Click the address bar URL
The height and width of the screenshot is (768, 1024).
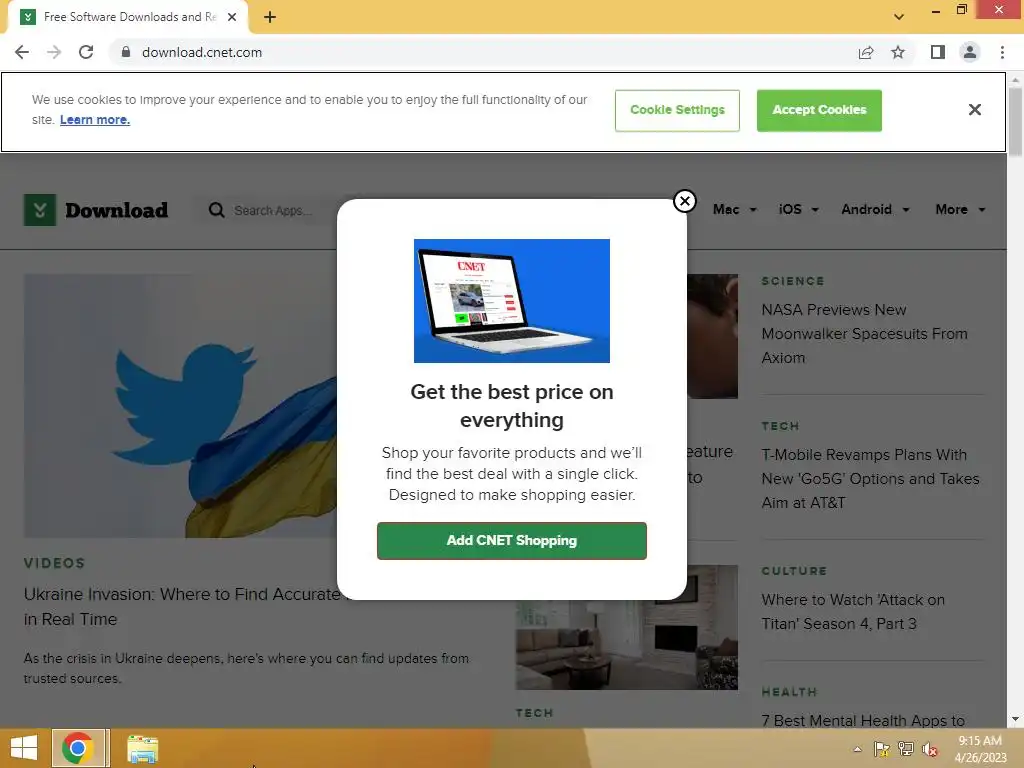202,52
